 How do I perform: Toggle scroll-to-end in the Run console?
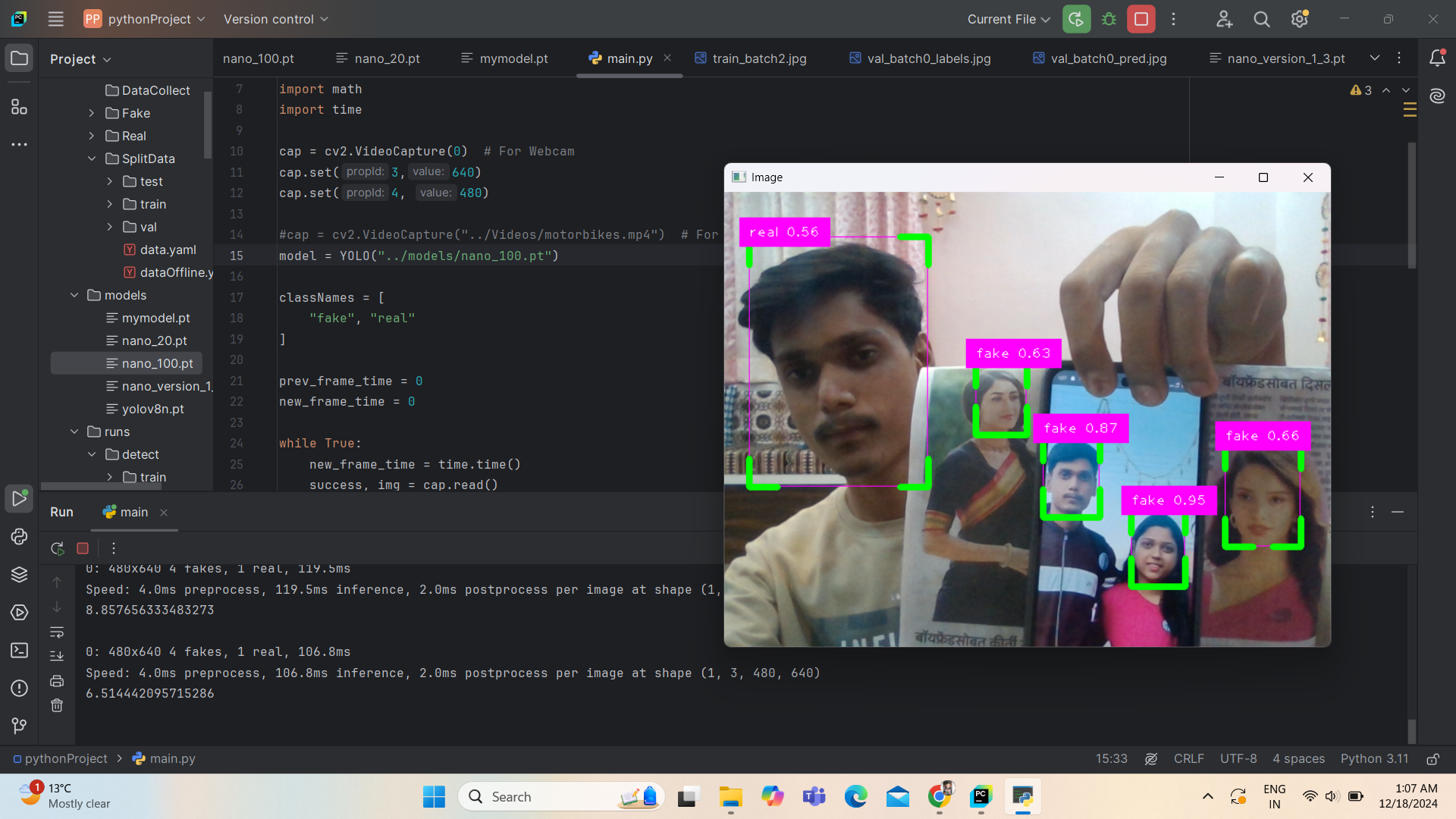[57, 655]
